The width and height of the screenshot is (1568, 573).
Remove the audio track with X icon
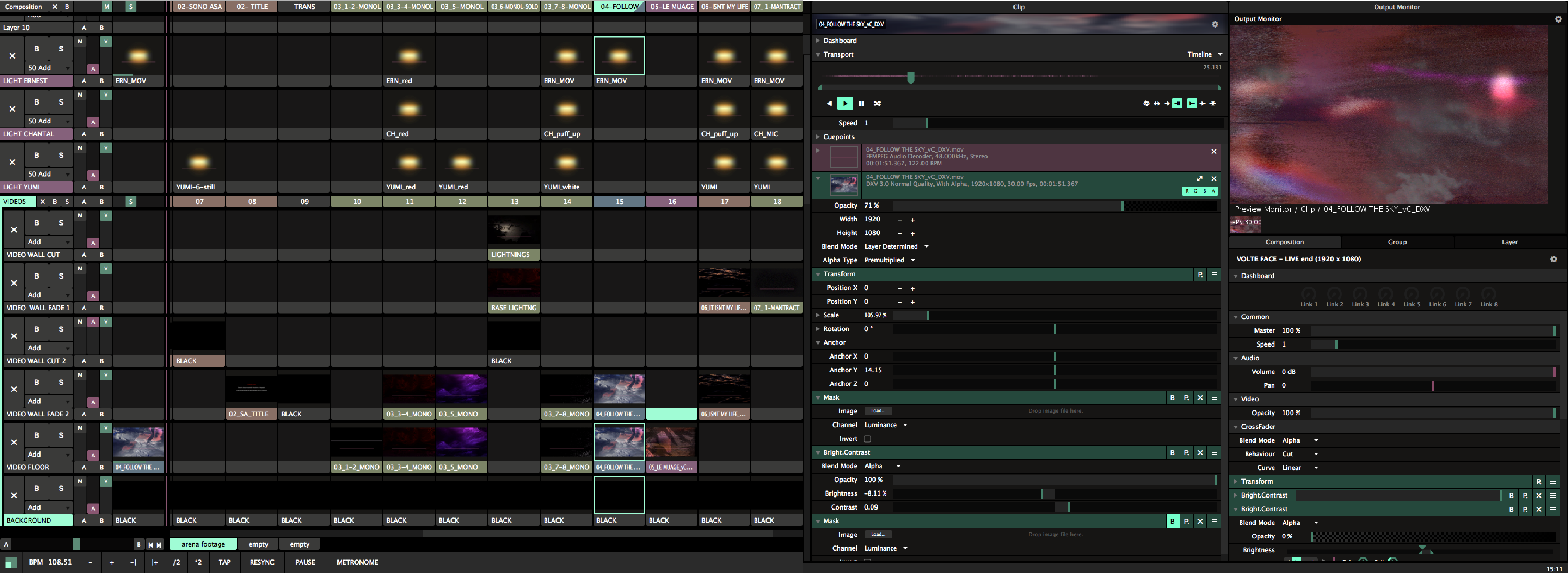(1213, 152)
